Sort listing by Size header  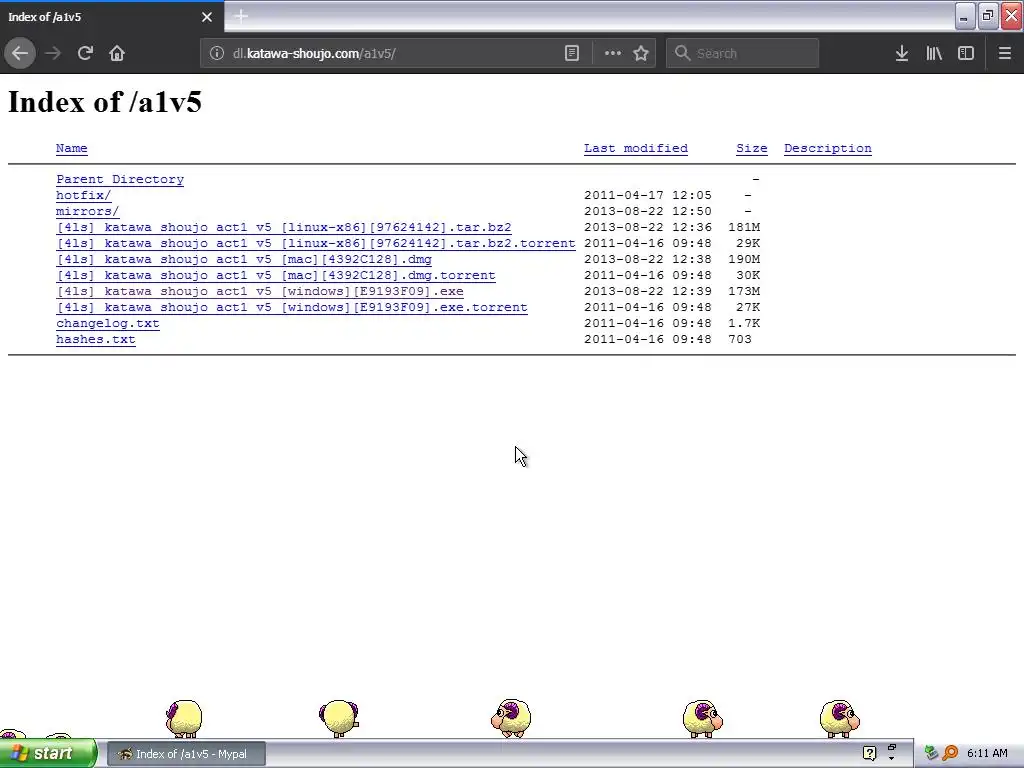coord(752,148)
